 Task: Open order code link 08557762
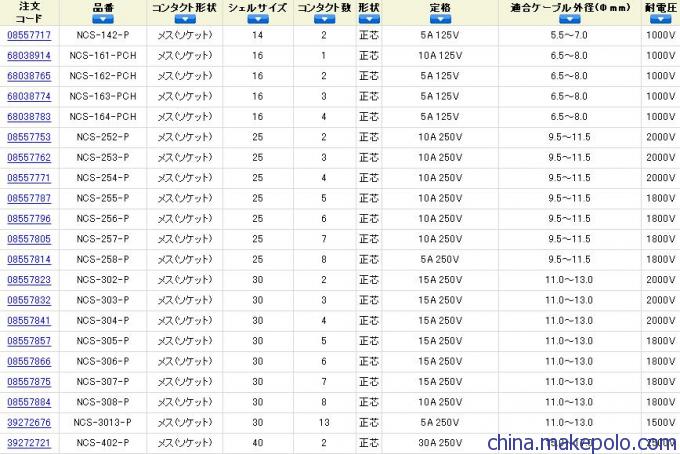pos(29,157)
